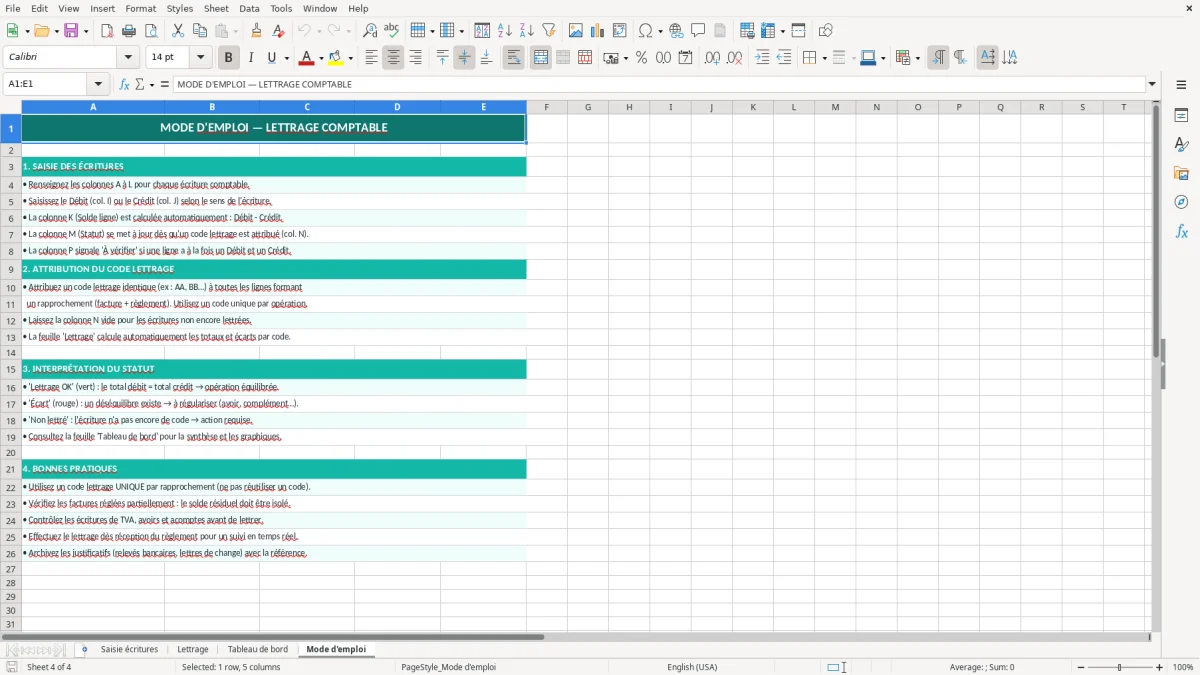This screenshot has height=675, width=1200.
Task: Click the Add Decimal Place icon
Action: [x=712, y=58]
